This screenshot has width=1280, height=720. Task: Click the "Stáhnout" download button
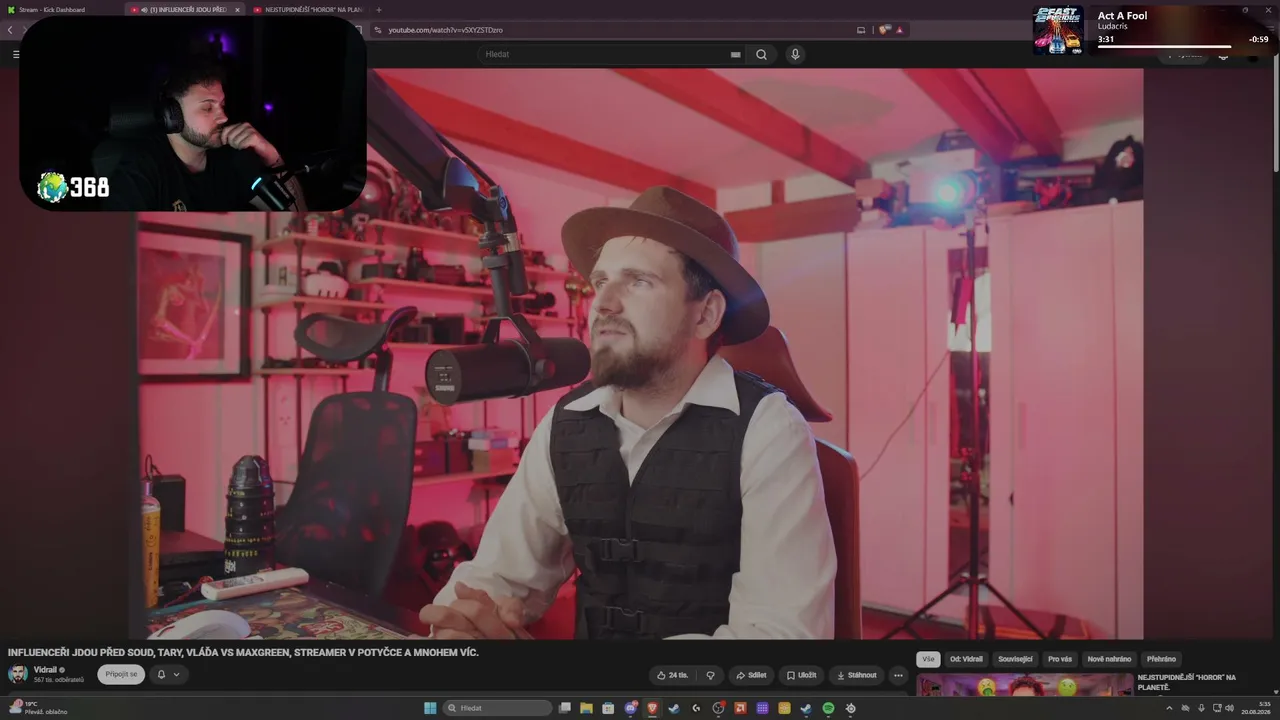tap(856, 675)
